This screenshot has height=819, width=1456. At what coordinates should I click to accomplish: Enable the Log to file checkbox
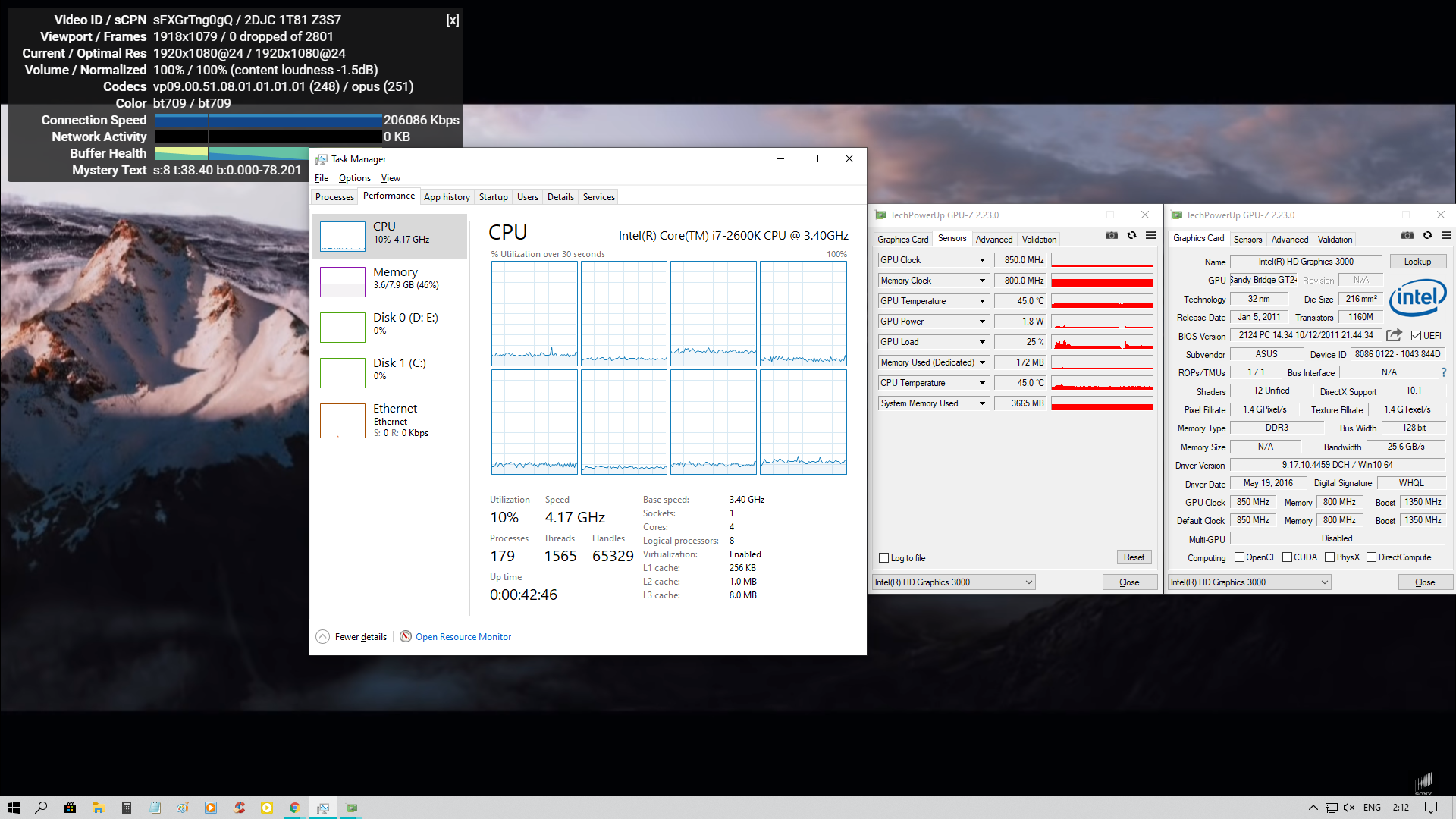coord(883,558)
